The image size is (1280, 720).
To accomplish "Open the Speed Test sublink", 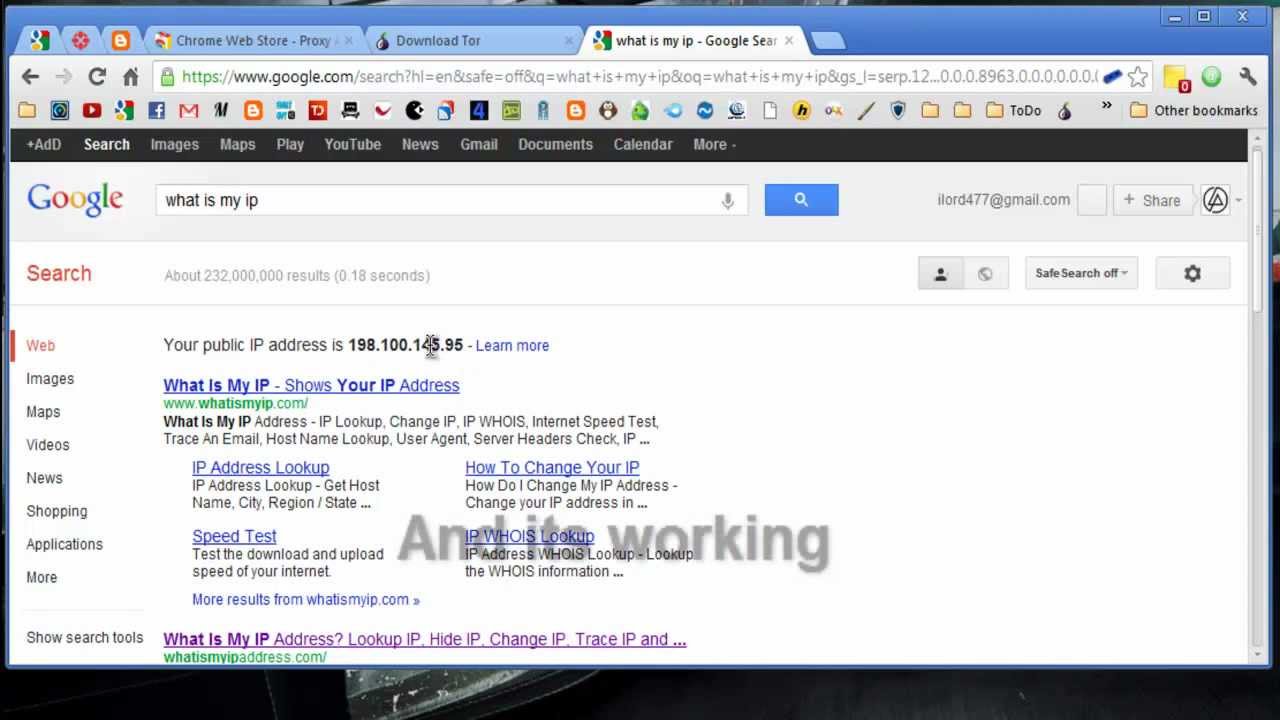I will (x=234, y=536).
